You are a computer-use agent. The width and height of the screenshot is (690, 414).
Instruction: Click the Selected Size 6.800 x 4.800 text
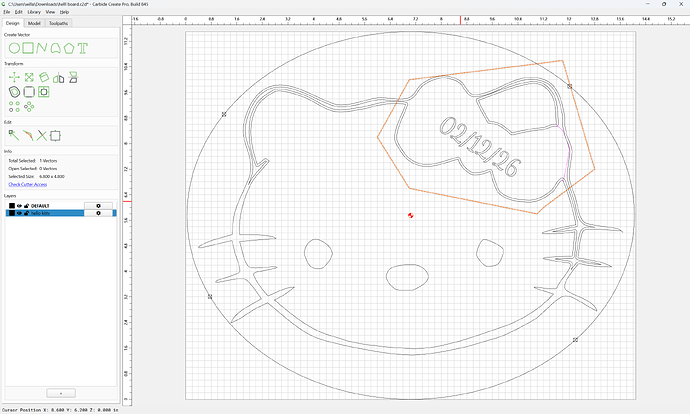coord(37,176)
